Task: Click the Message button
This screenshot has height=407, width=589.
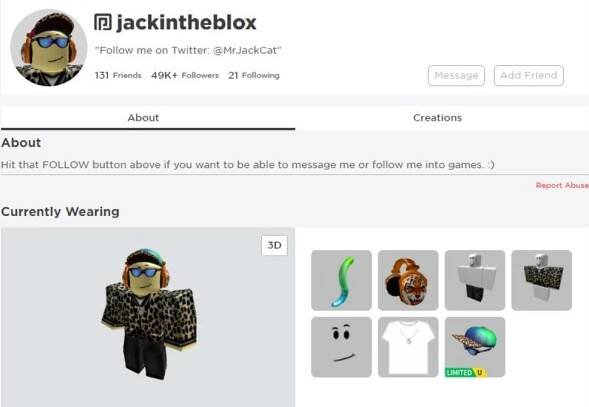Action: pos(456,76)
